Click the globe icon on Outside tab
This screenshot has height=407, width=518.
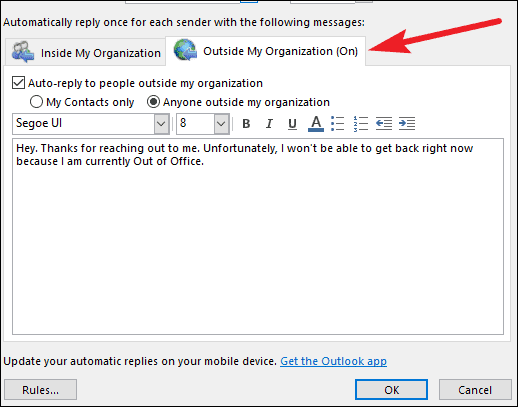[185, 50]
